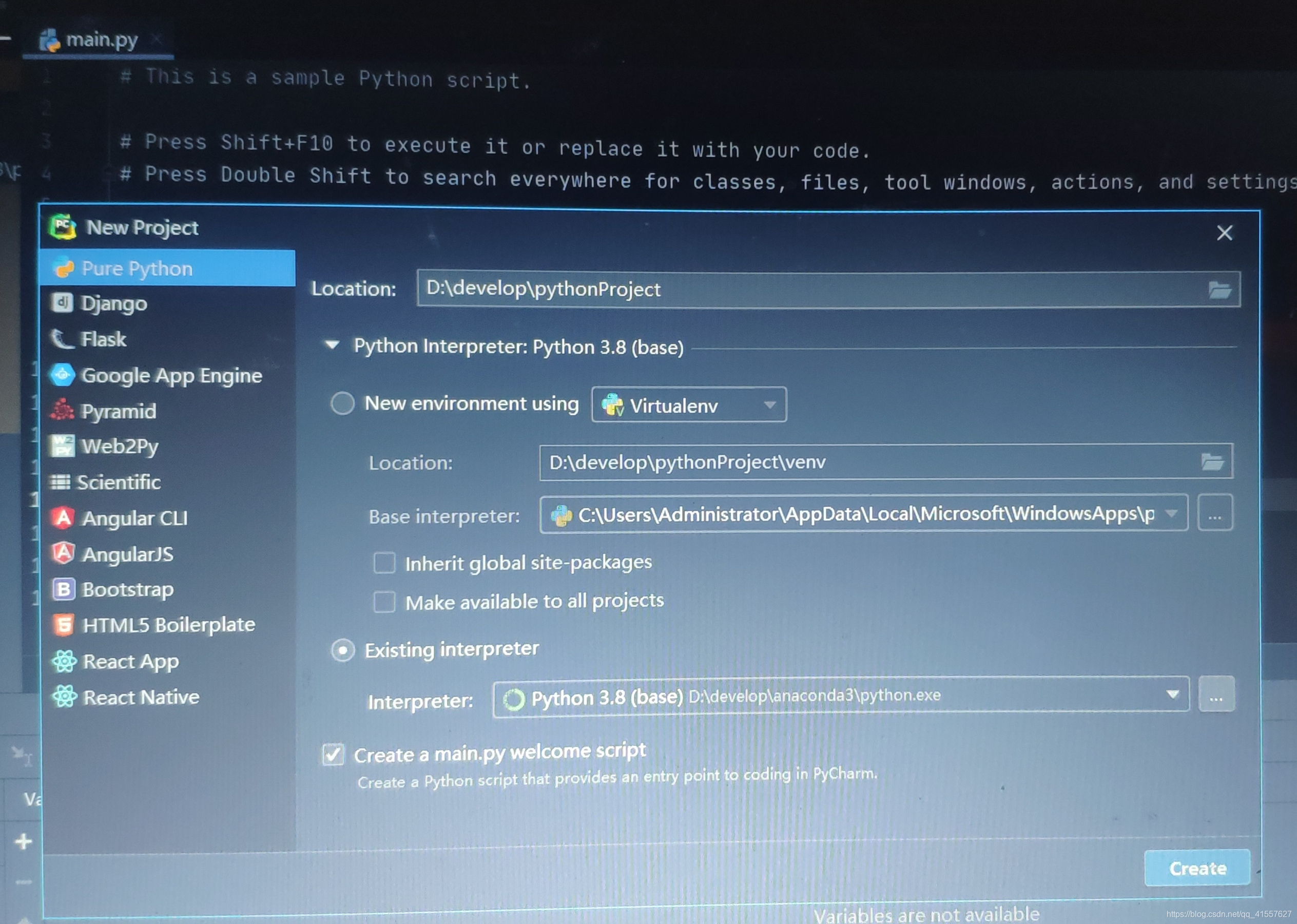Select Web2Py from project type list

point(120,446)
